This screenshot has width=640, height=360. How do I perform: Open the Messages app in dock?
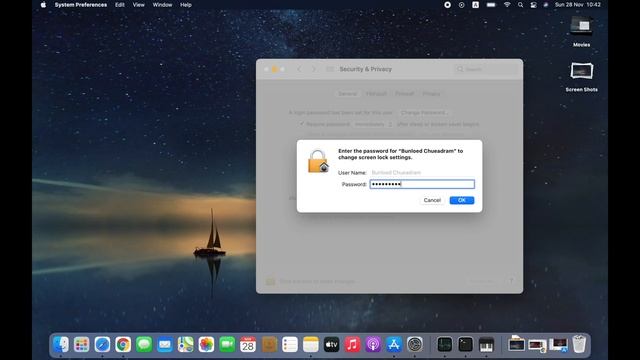[144, 344]
